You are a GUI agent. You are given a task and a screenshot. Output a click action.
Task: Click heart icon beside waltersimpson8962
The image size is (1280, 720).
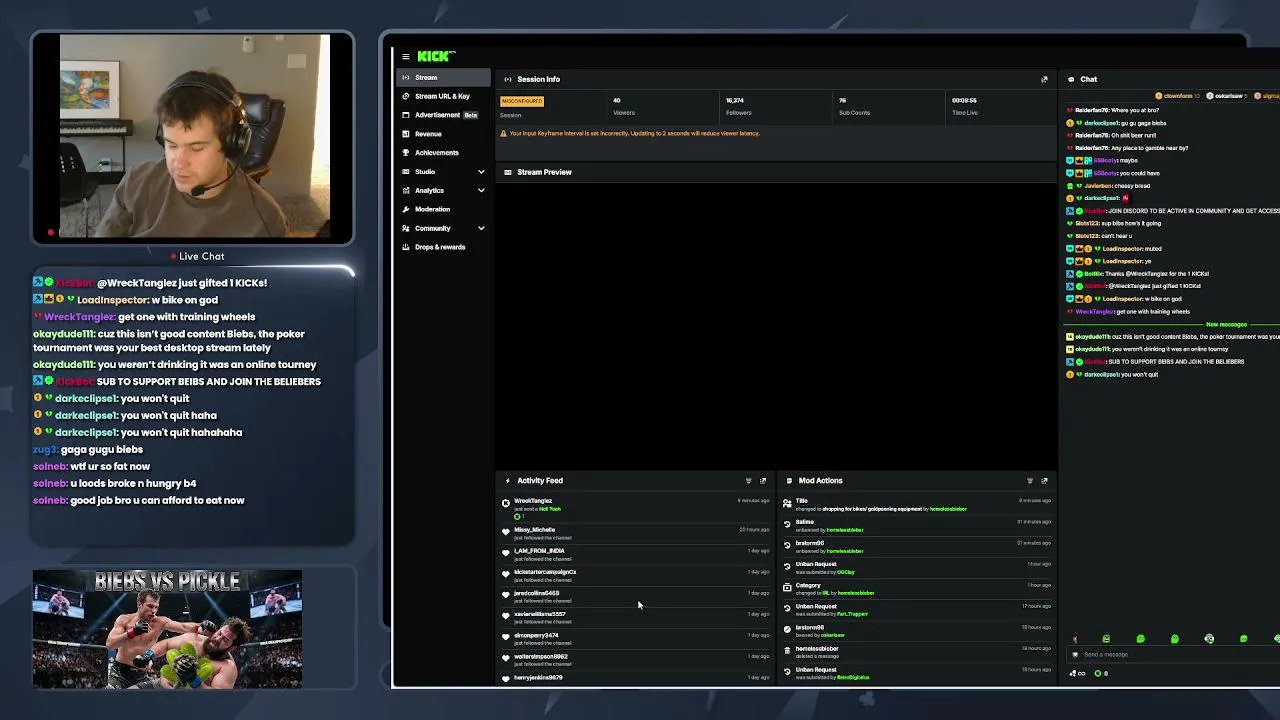tap(506, 660)
